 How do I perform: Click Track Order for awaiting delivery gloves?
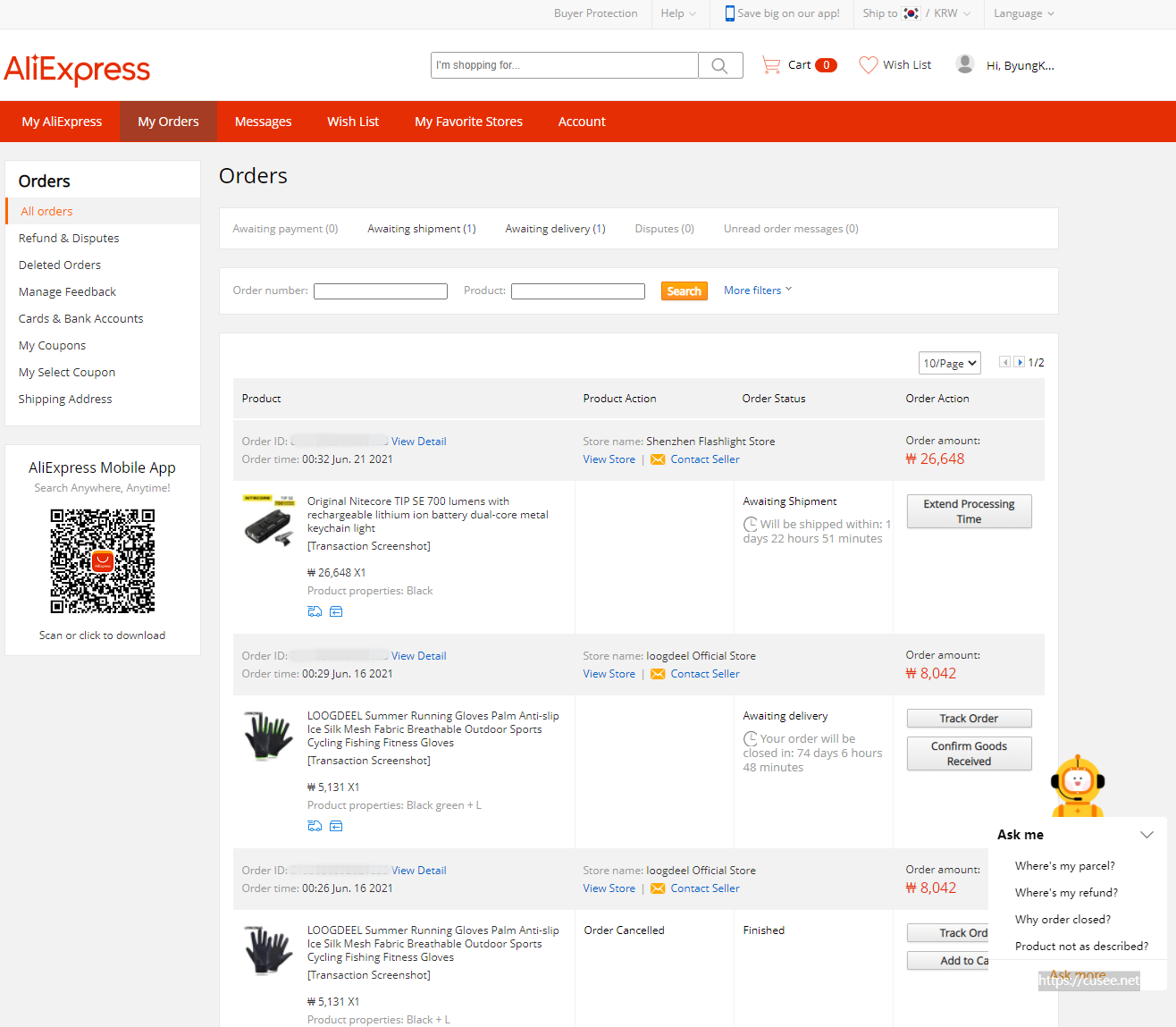[x=969, y=719]
